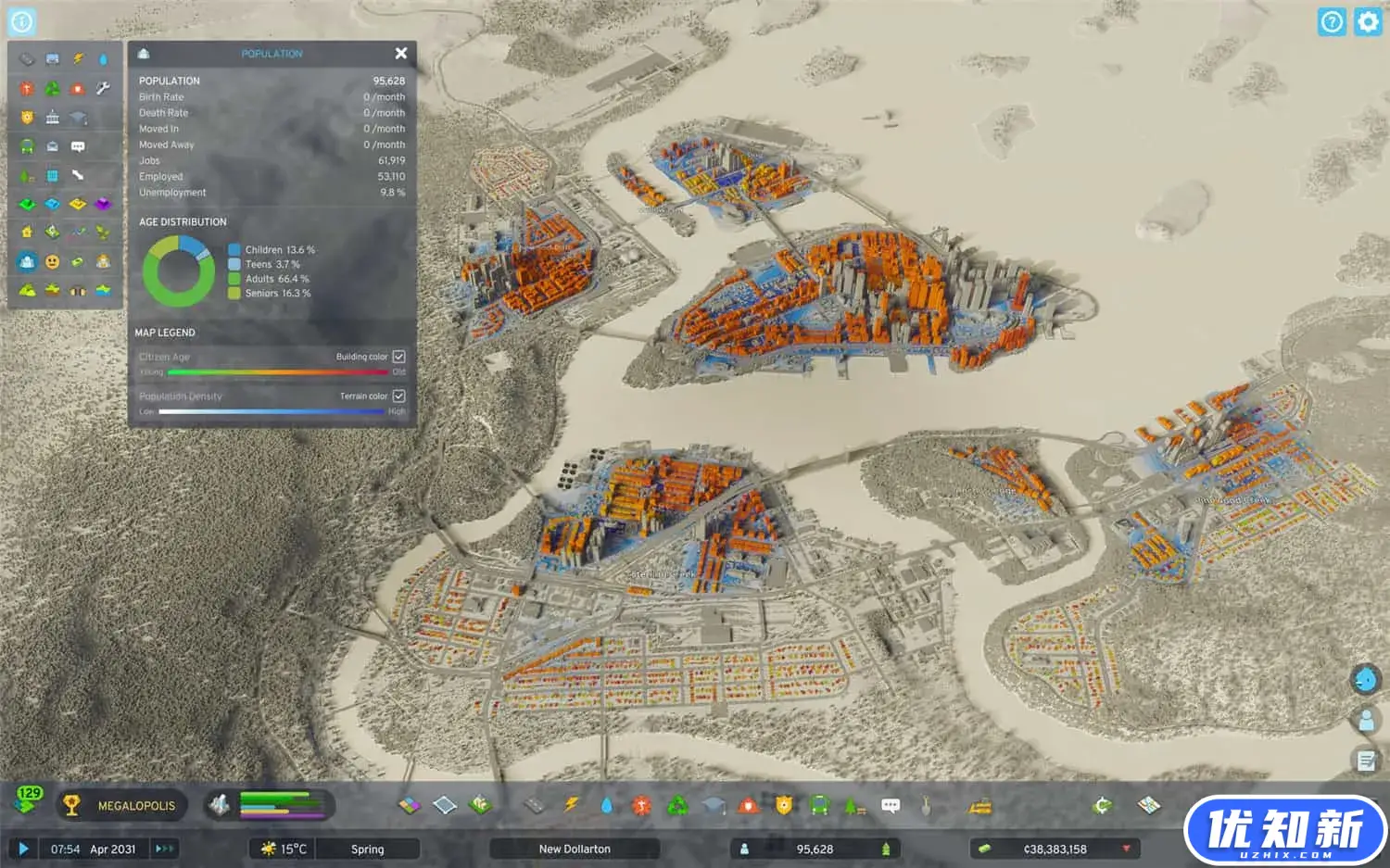Expand population trend arrow in status bar

(x=886, y=849)
